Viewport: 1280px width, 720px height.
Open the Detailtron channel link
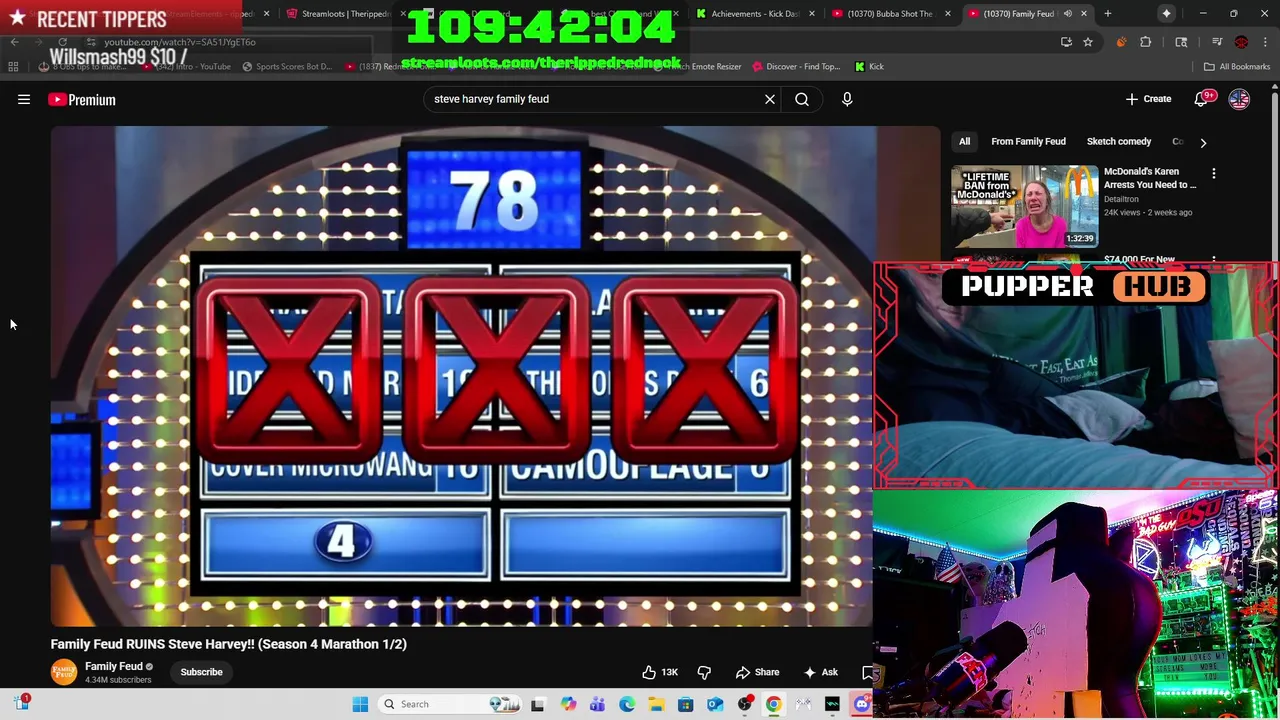[1121, 199]
